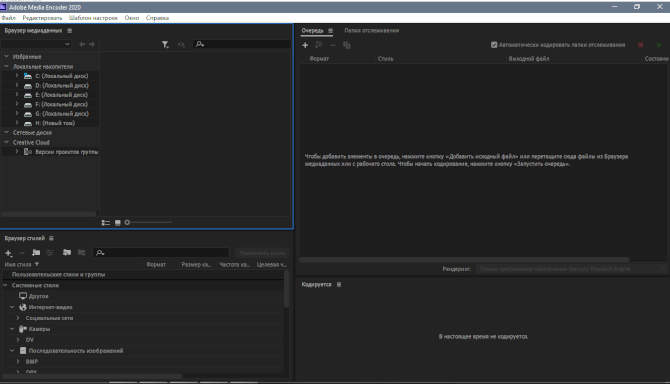
Task: Click the Ingest eye icon next to filter
Action: (181, 44)
